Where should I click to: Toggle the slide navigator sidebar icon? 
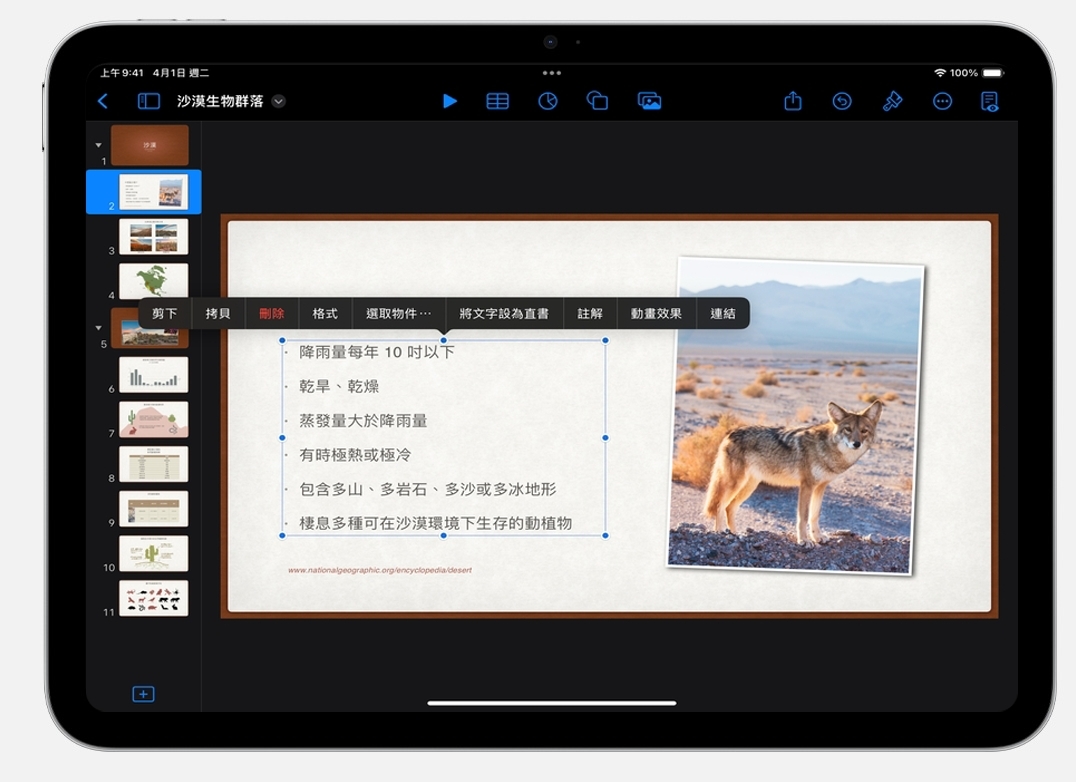[149, 101]
